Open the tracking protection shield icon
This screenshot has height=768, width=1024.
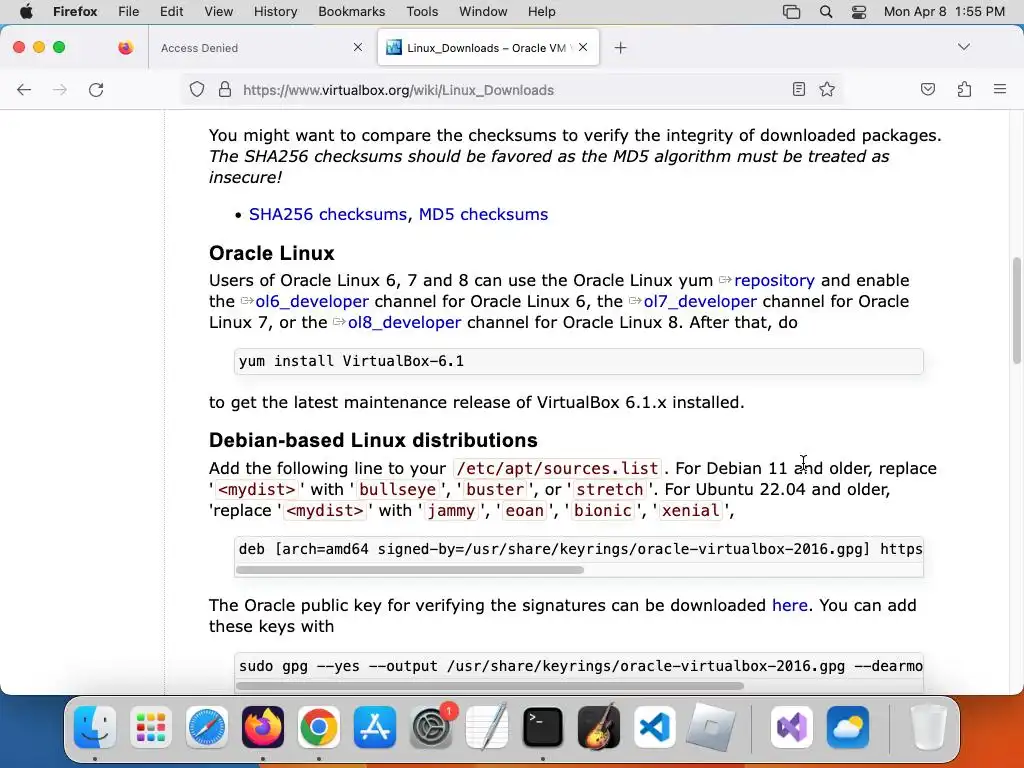(x=197, y=89)
